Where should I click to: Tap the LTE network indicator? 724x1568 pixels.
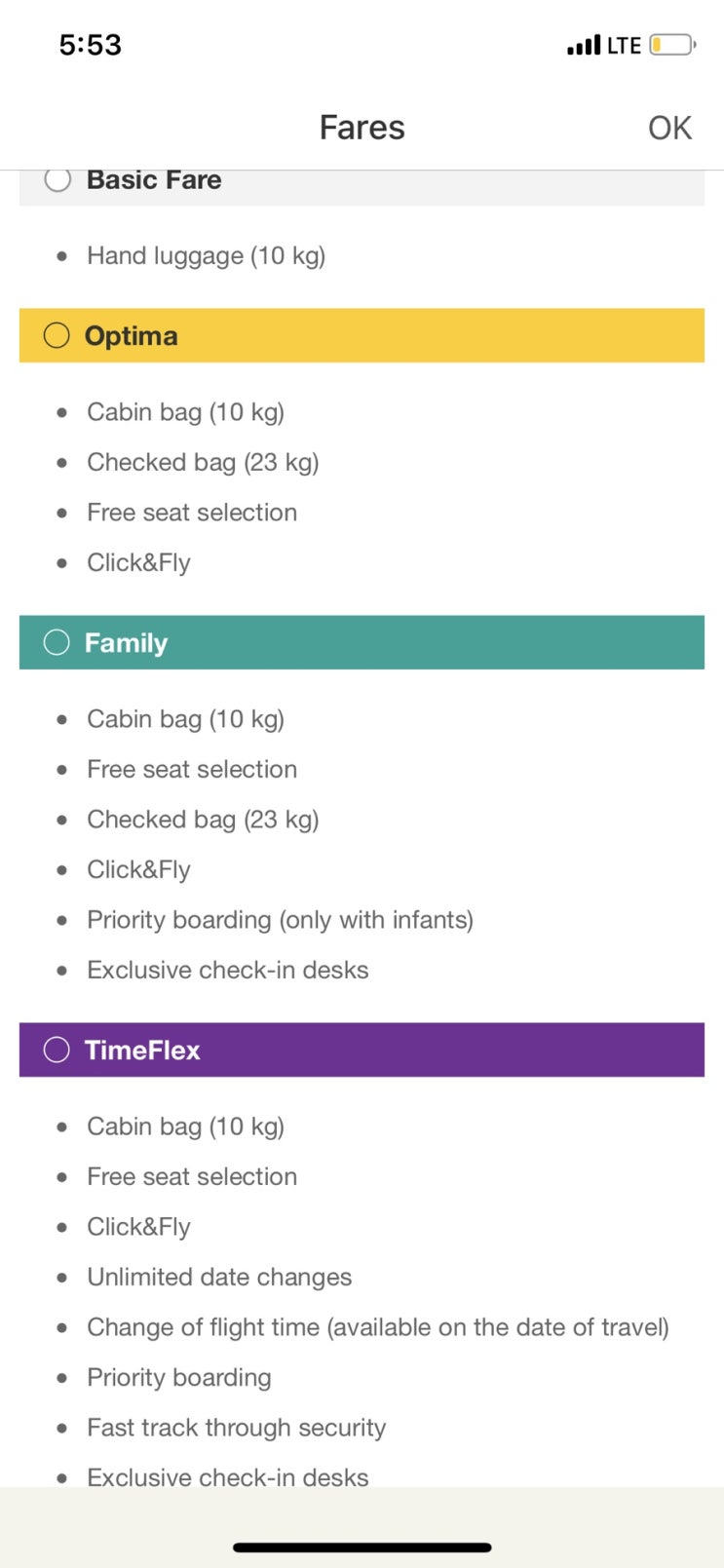624,45
